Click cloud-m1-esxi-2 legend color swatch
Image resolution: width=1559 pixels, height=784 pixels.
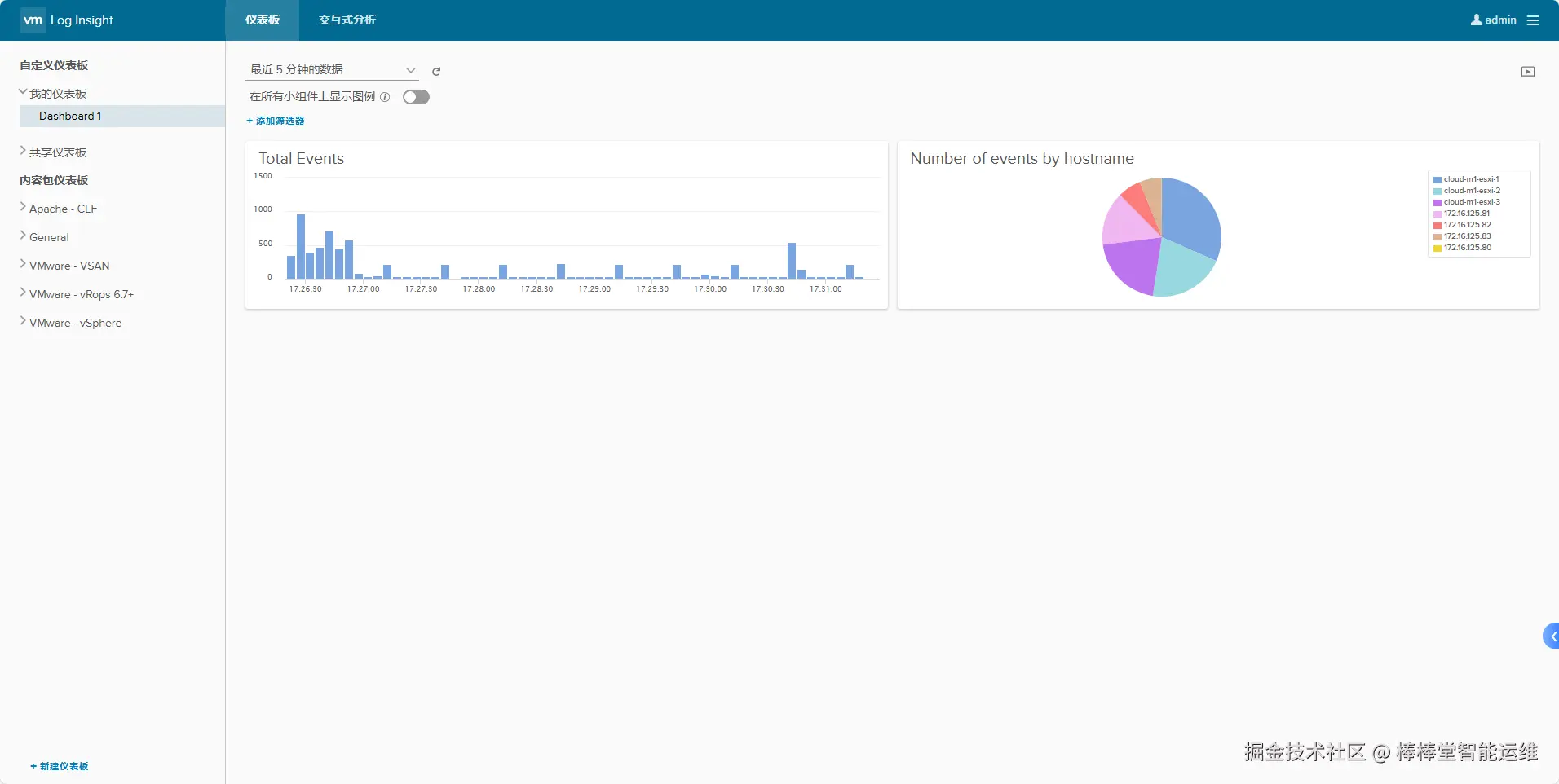1438,192
